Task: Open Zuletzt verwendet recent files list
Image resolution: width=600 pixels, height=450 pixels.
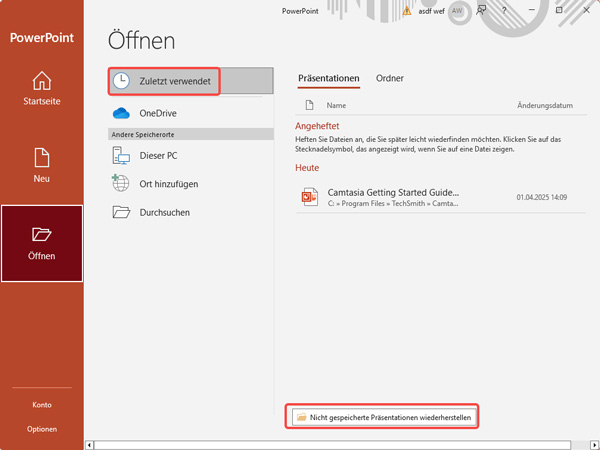Action: [191, 81]
